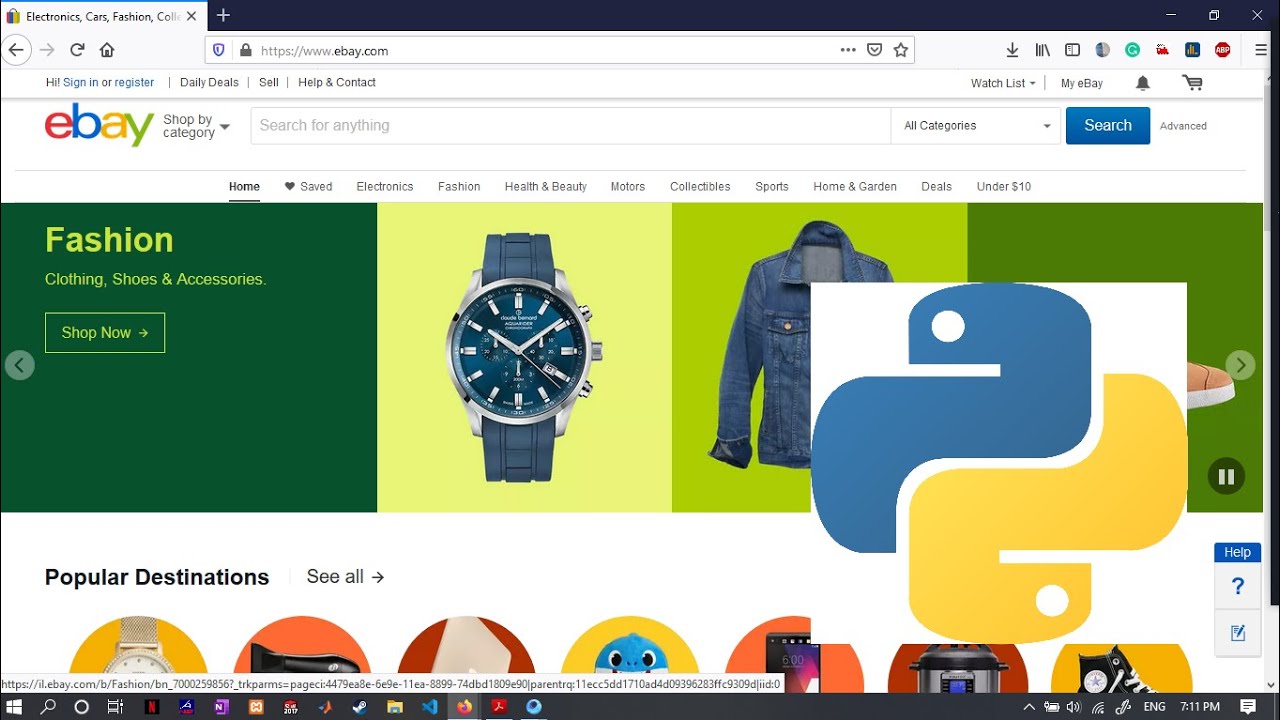Show previous banner slide

(x=20, y=365)
